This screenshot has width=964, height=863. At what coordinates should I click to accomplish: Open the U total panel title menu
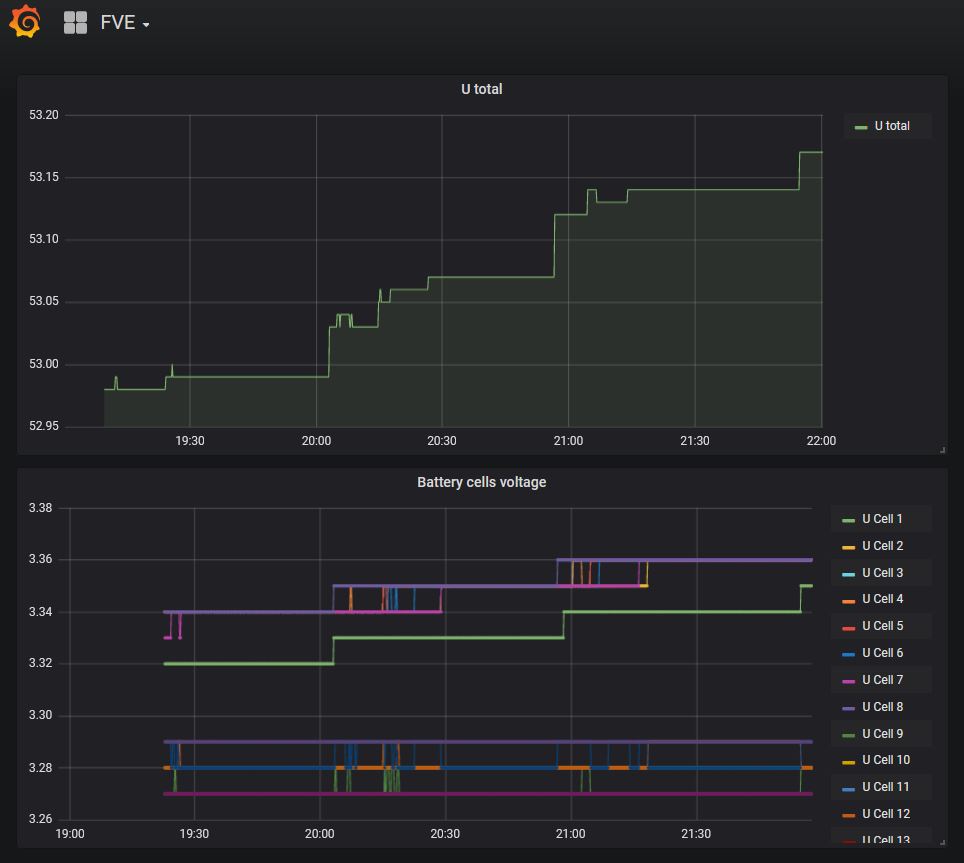click(481, 89)
